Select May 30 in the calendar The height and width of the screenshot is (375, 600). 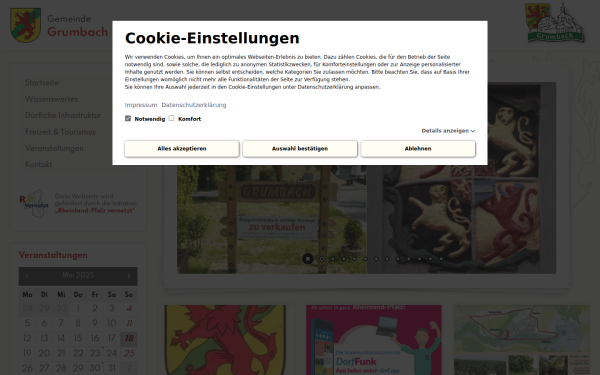click(x=95, y=368)
